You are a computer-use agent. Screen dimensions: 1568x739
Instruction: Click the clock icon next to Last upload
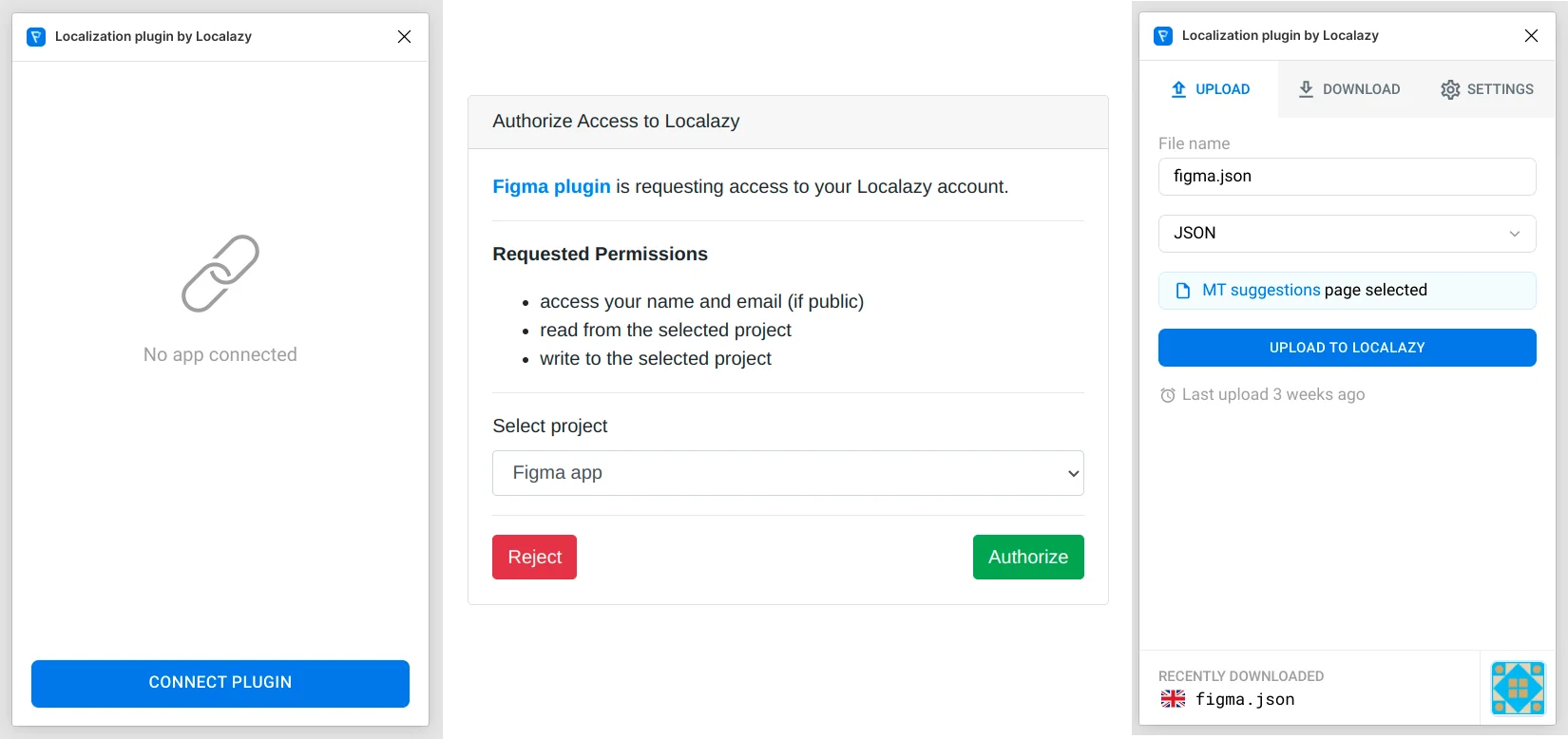[x=1168, y=395]
